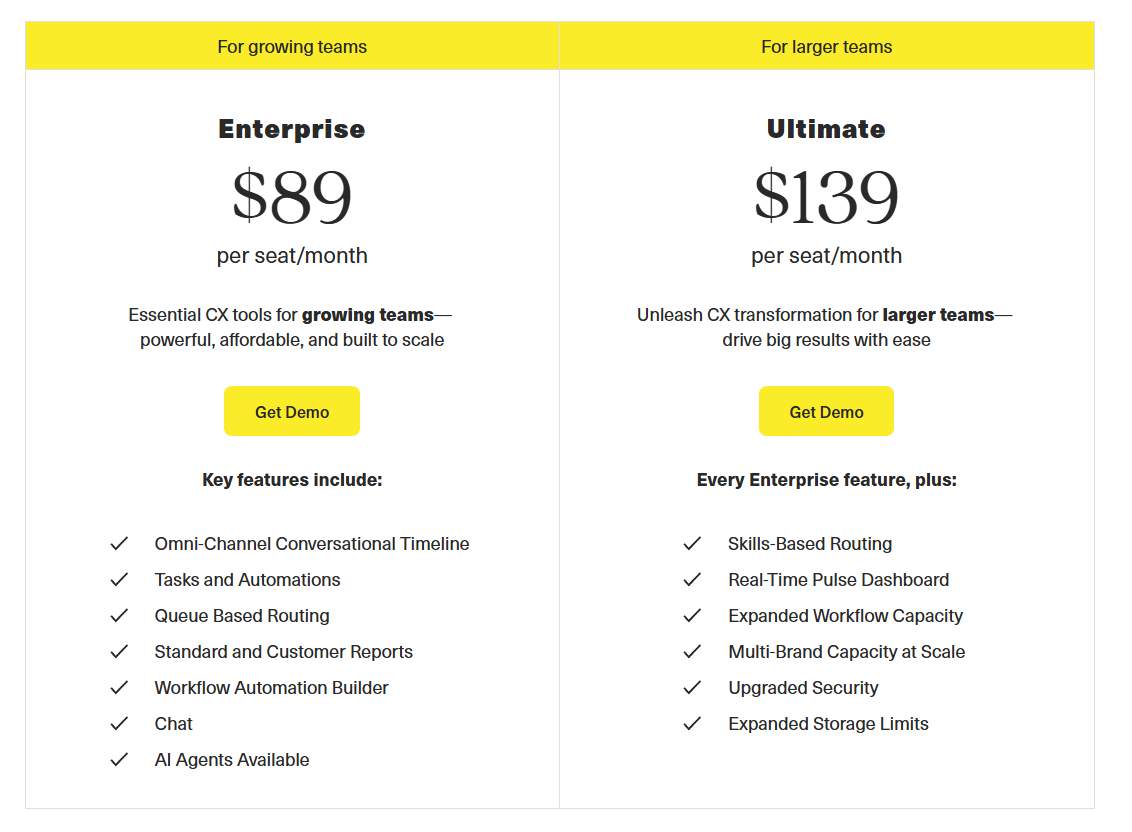Click the checkmark beside Skills-Based Routing

point(692,544)
